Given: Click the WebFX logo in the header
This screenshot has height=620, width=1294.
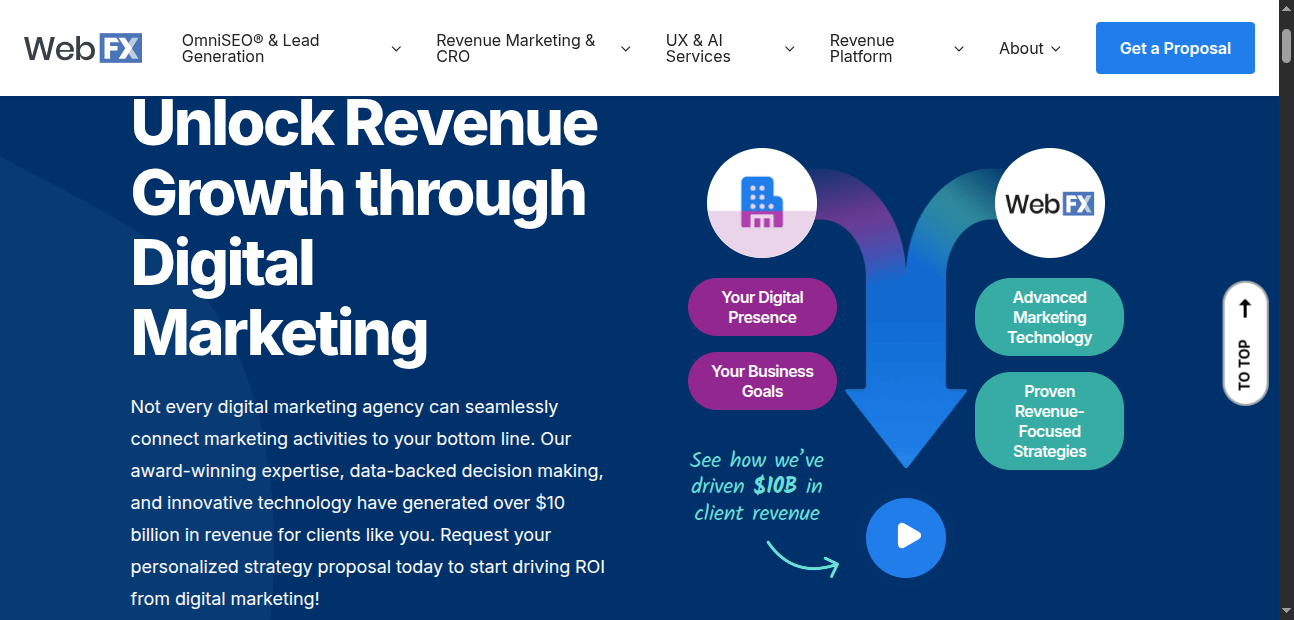Looking at the screenshot, I should pyautogui.click(x=83, y=47).
